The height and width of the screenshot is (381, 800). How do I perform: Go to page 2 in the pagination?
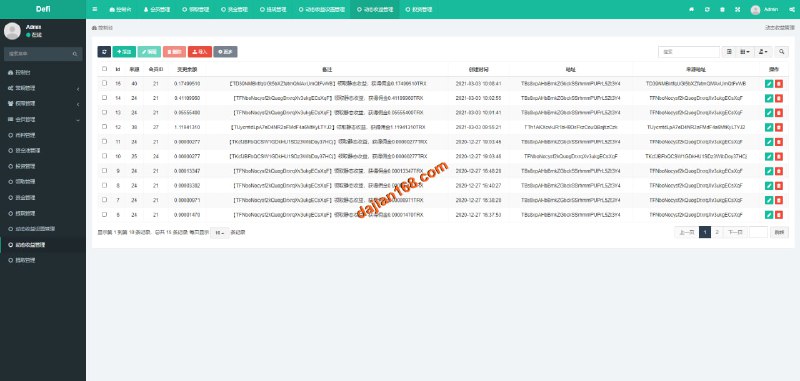click(717, 232)
